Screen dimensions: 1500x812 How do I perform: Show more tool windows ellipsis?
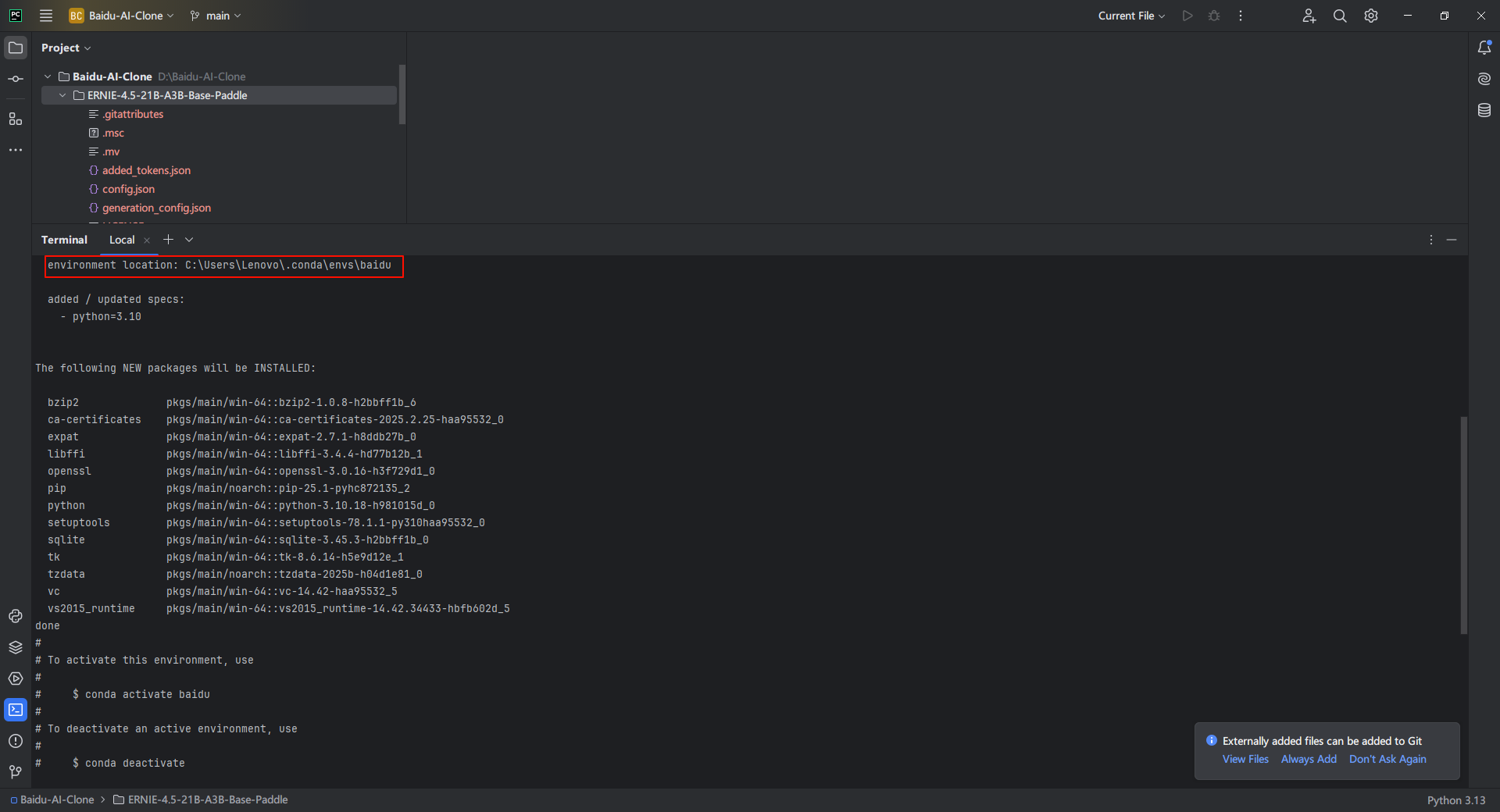coord(16,150)
